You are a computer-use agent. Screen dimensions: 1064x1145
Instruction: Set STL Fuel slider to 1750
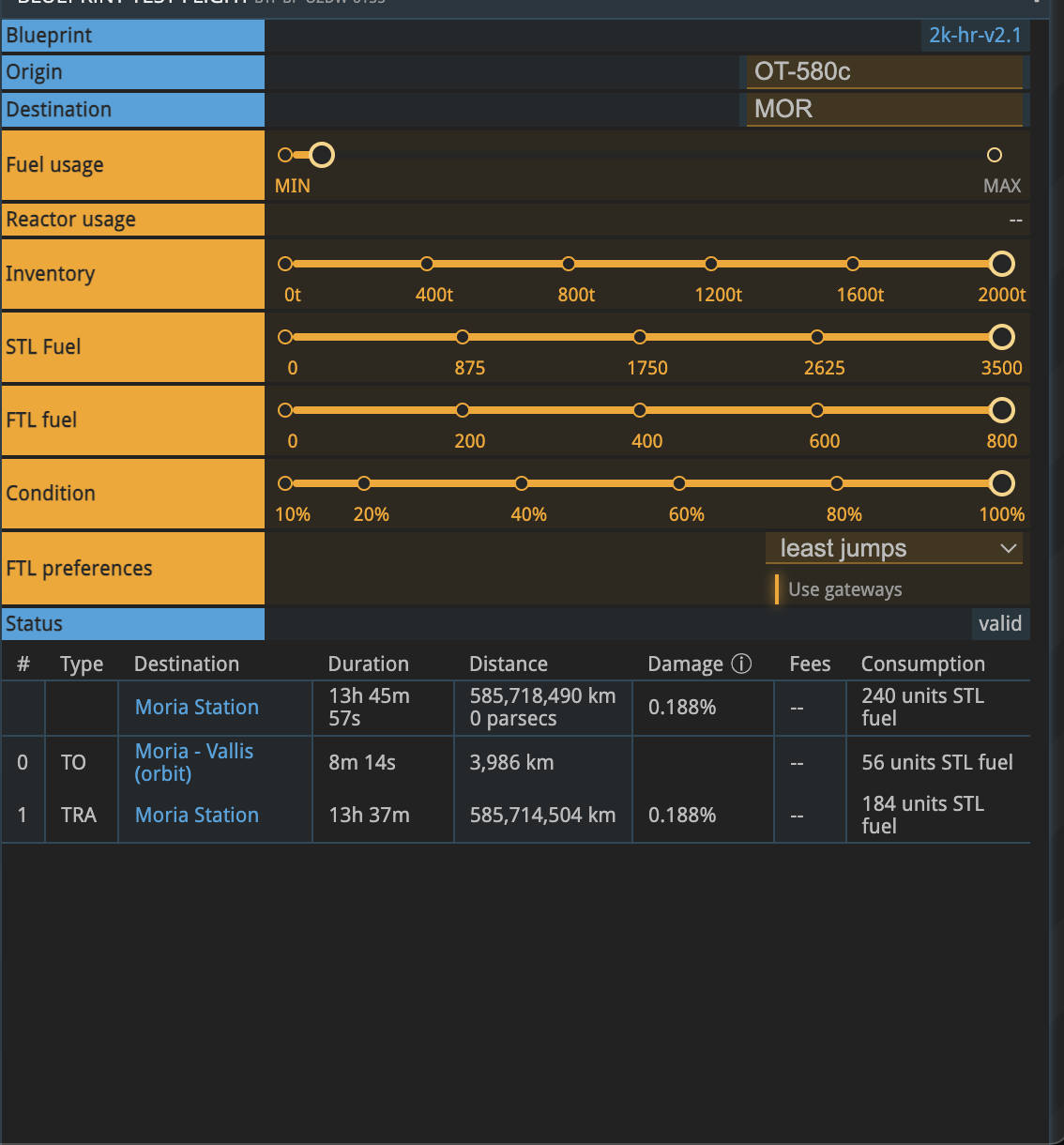[640, 337]
